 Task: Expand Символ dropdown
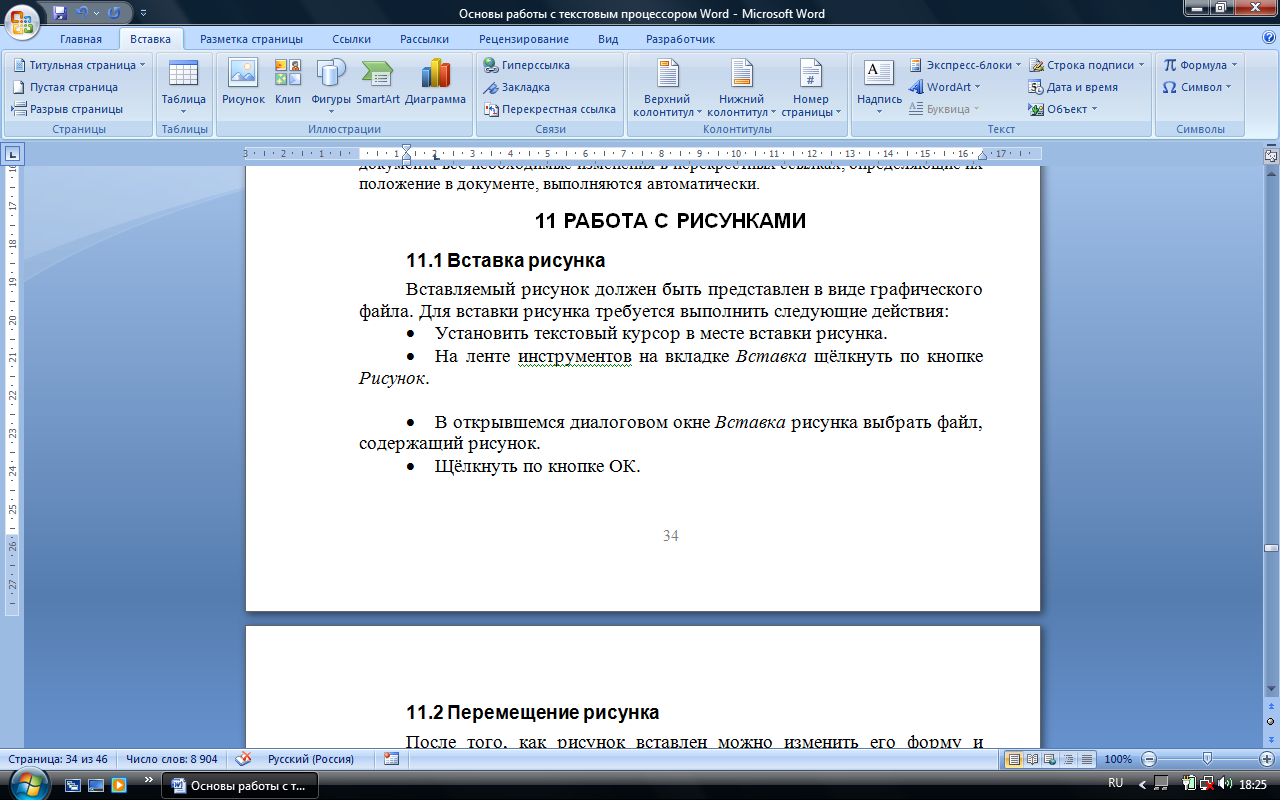click(1229, 87)
